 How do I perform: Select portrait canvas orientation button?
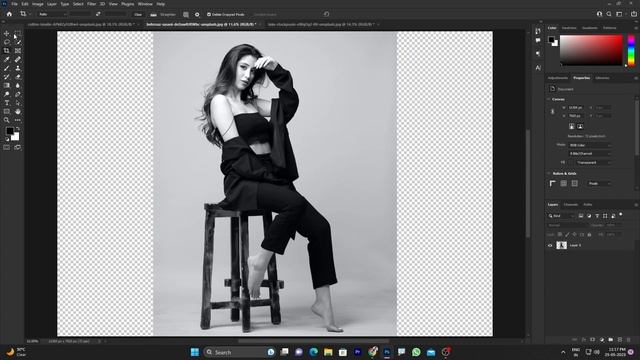571,127
